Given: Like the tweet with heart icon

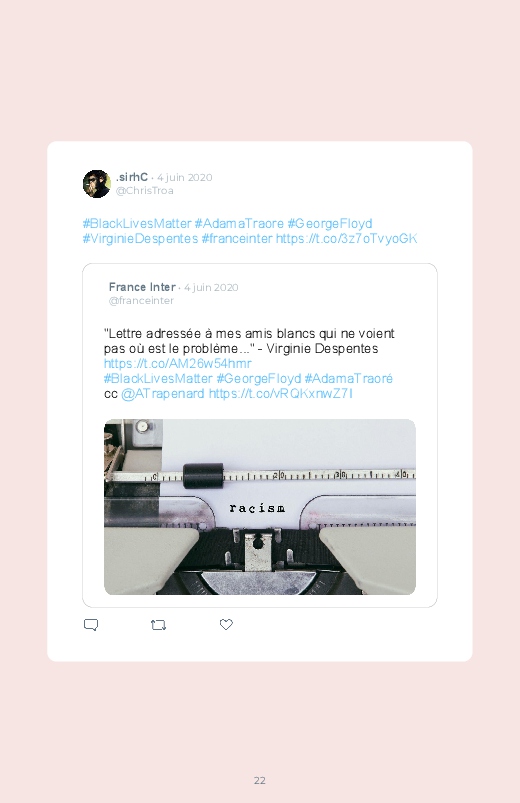Looking at the screenshot, I should tap(226, 624).
